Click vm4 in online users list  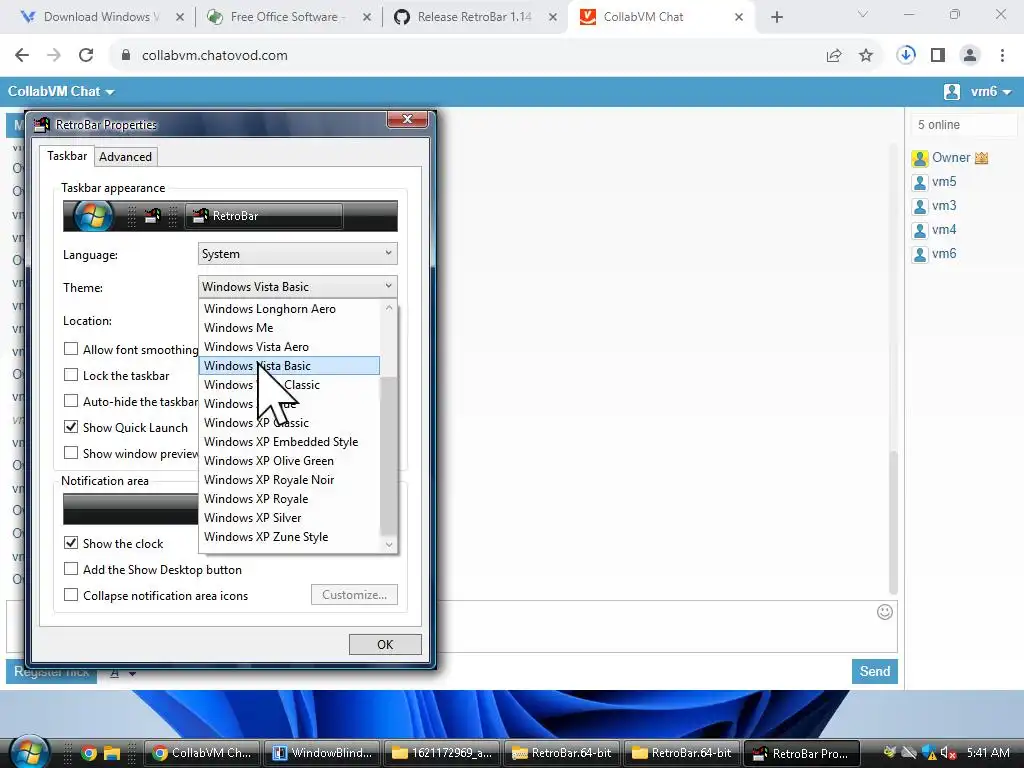pos(944,230)
